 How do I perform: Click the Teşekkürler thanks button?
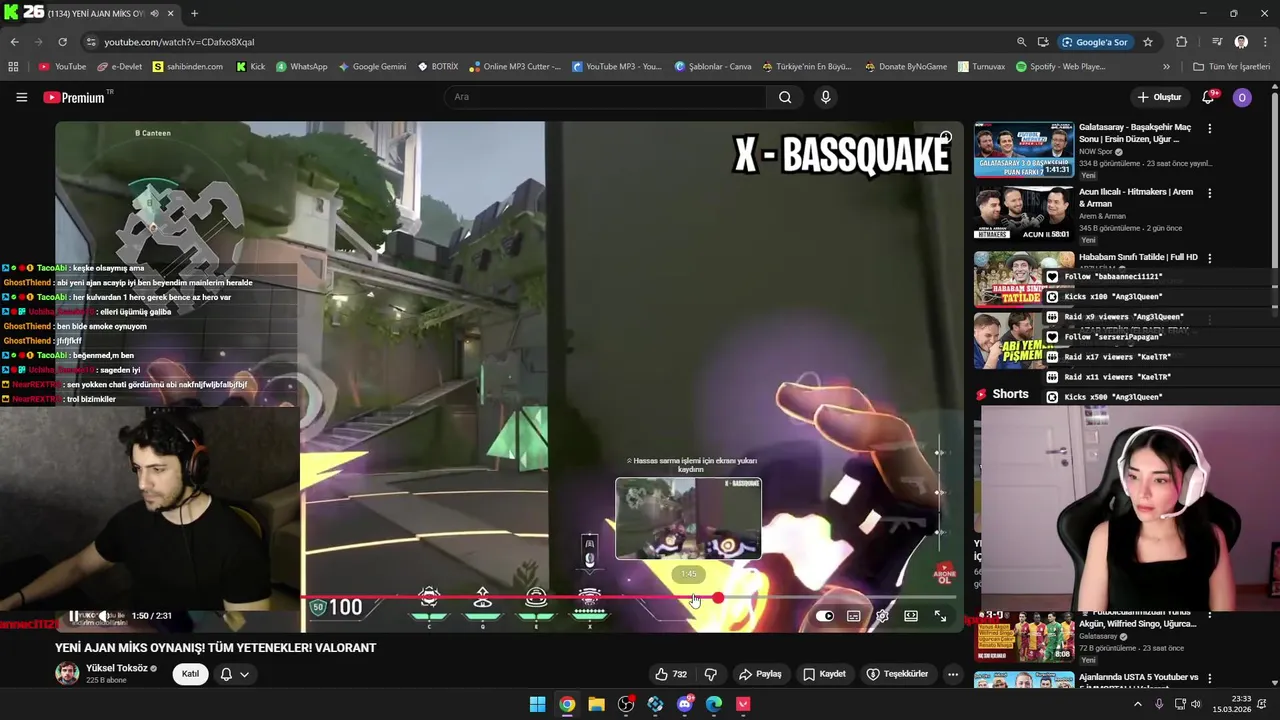[897, 674]
